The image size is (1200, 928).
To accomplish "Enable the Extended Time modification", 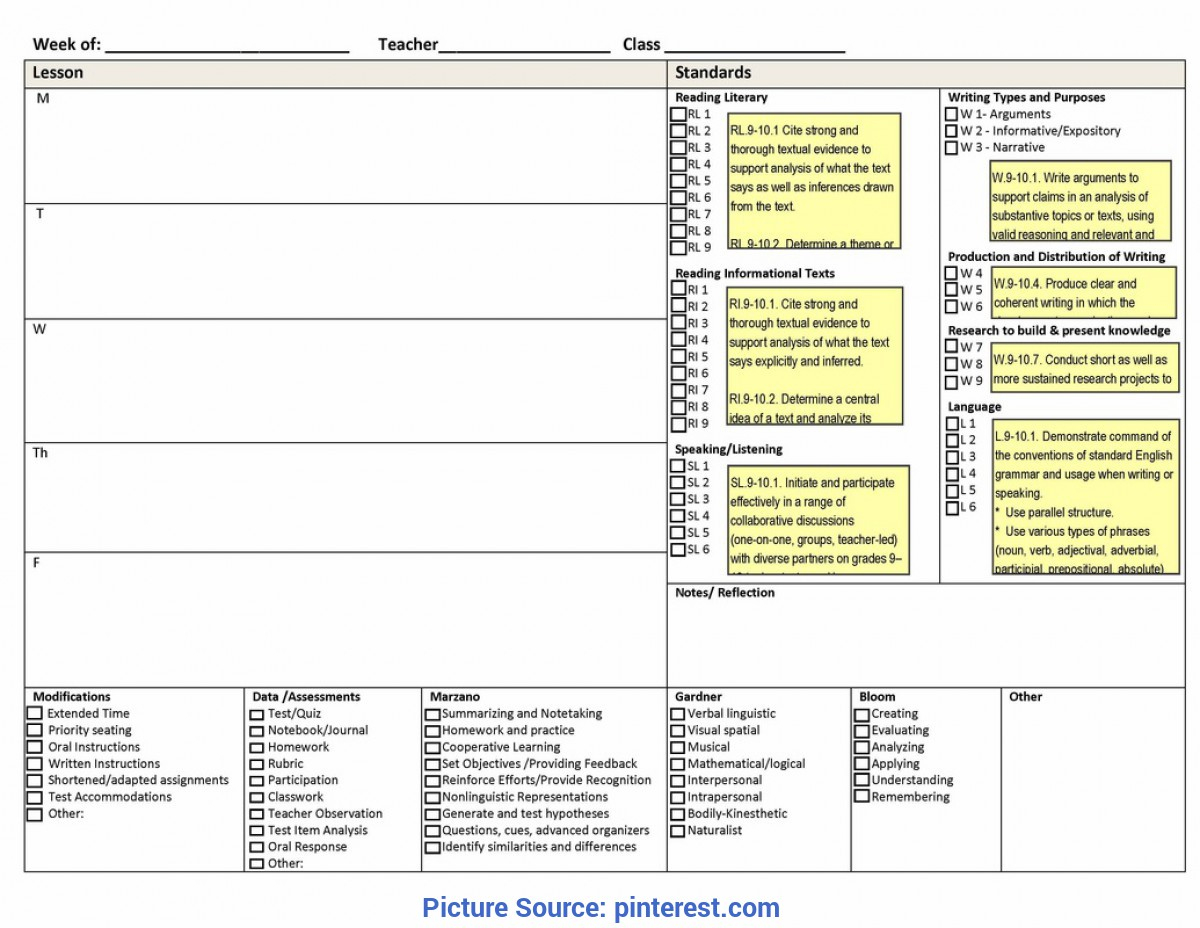I will pyautogui.click(x=35, y=714).
